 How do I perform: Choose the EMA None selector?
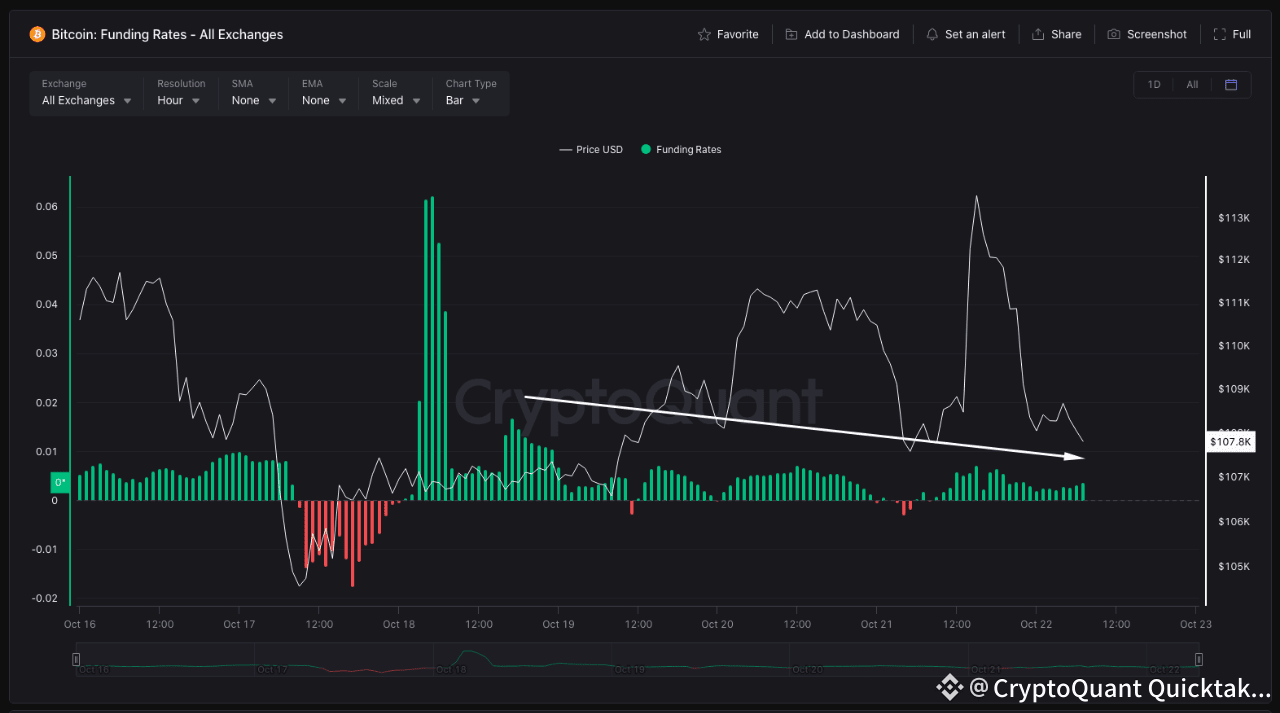point(325,101)
